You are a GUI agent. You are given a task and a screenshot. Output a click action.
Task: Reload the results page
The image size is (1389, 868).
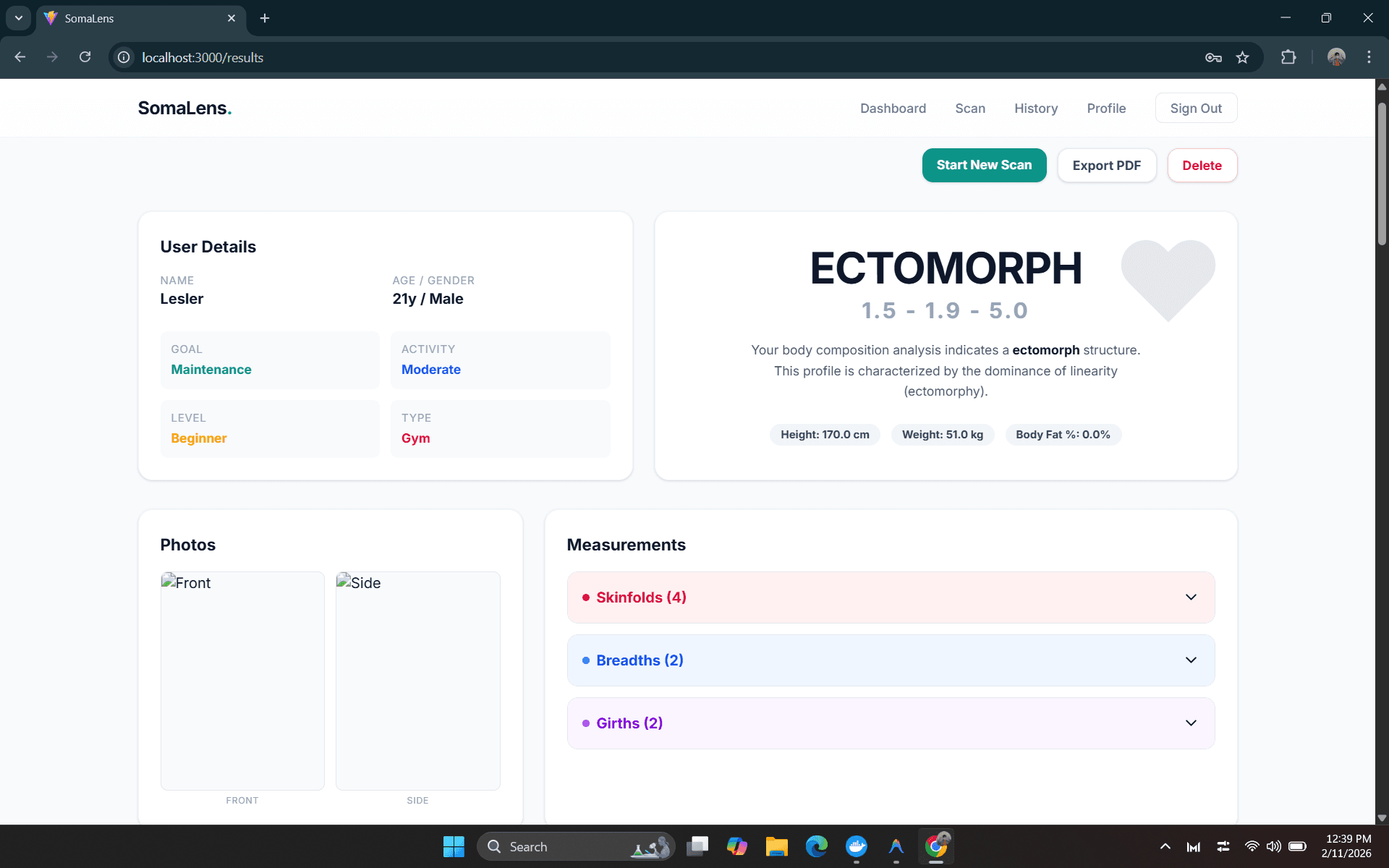click(85, 57)
